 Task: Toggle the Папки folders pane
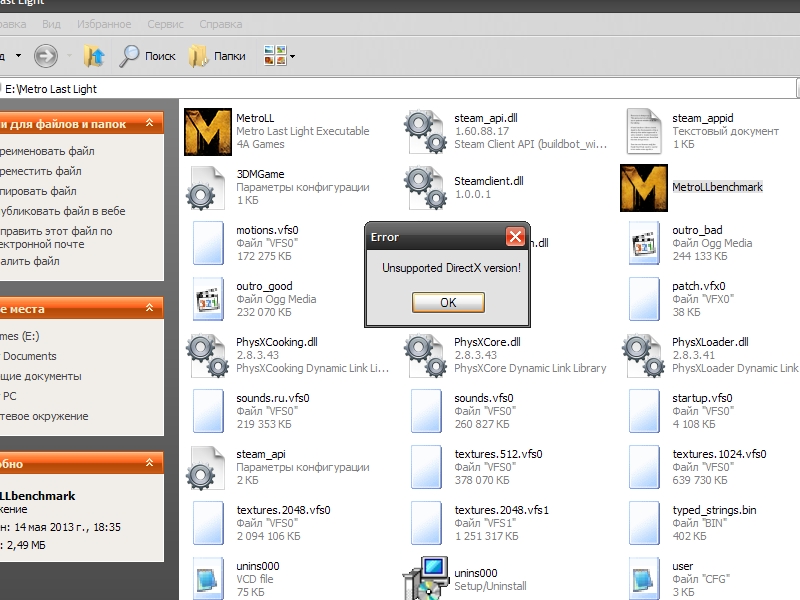(x=217, y=56)
